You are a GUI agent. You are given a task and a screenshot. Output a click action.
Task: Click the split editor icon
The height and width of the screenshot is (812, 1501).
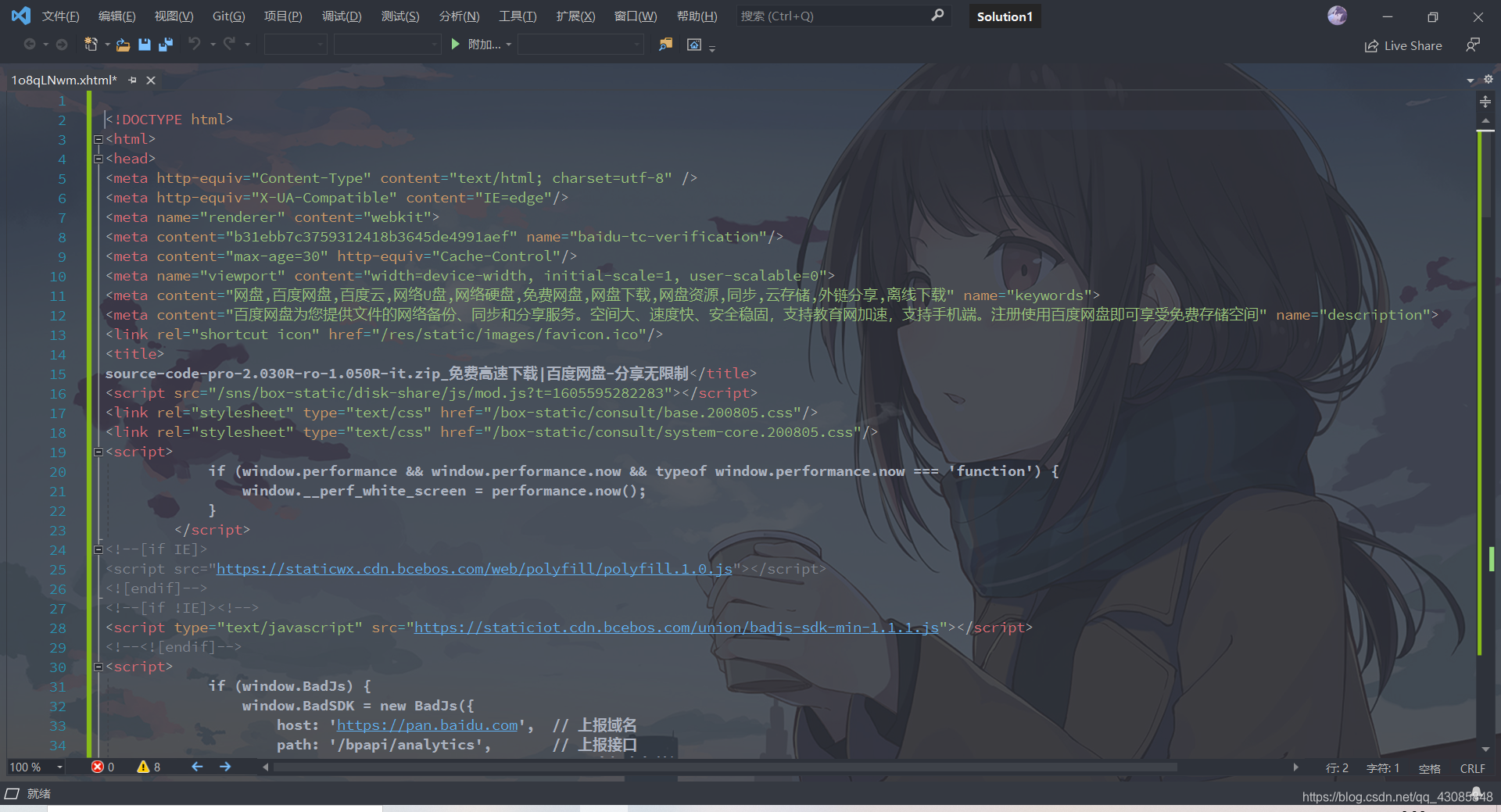pyautogui.click(x=1485, y=102)
